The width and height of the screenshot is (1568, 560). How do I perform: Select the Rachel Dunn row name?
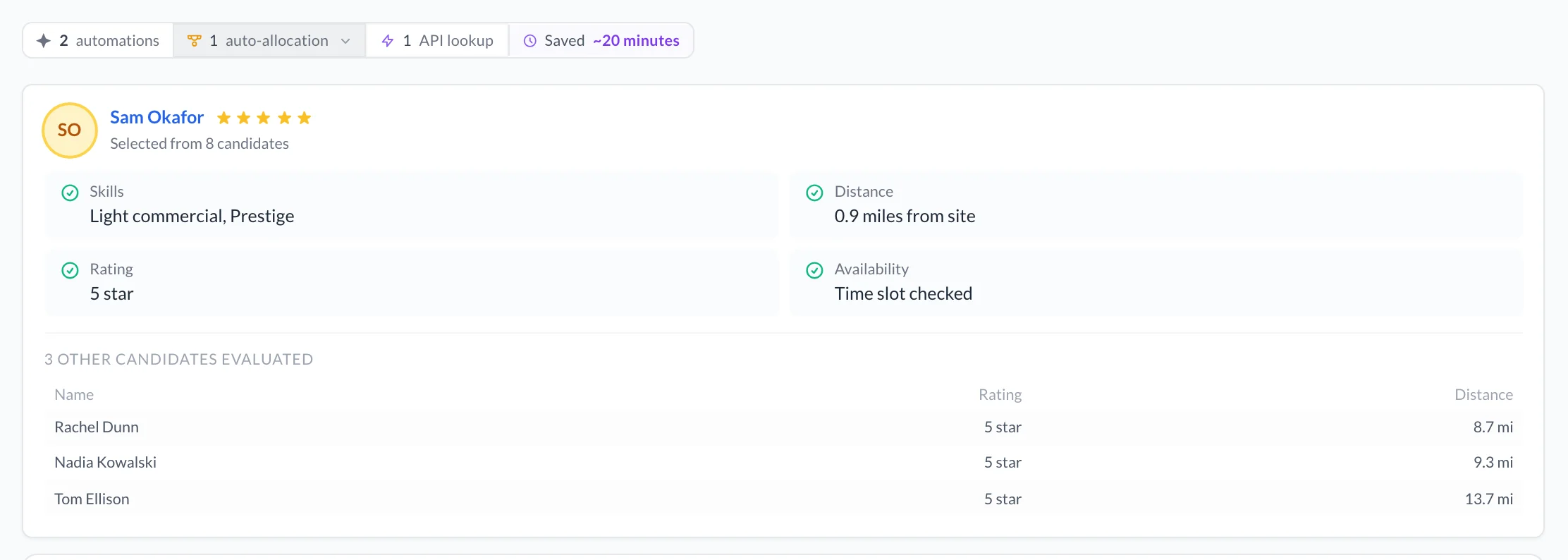(97, 427)
